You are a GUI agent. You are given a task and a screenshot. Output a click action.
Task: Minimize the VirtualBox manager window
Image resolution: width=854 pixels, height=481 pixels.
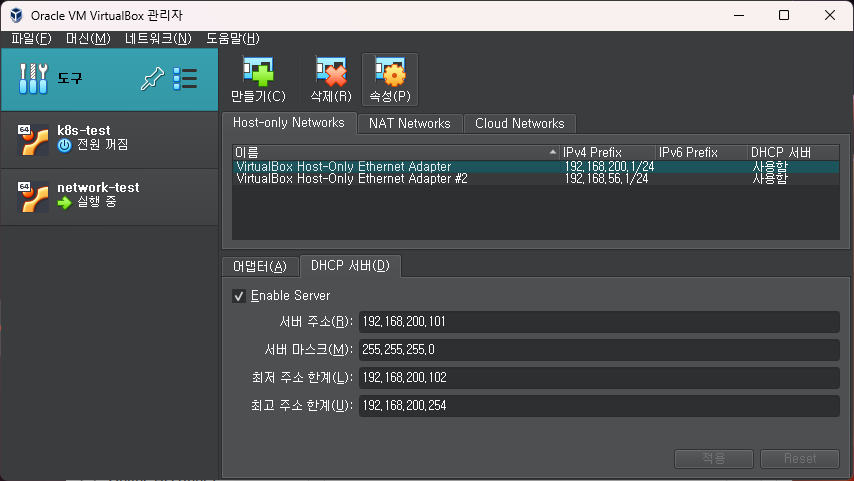739,15
